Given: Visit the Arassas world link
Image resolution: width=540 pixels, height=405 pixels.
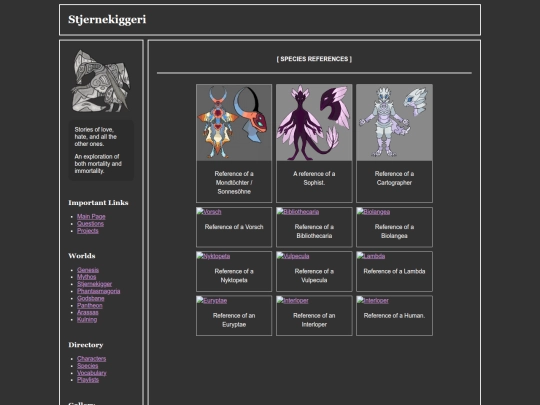Looking at the screenshot, I should pyautogui.click(x=87, y=312).
